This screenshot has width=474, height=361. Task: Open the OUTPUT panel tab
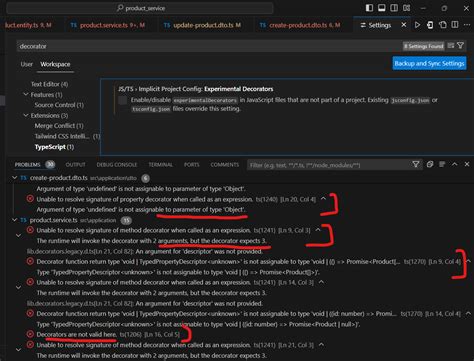pyautogui.click(x=76, y=165)
